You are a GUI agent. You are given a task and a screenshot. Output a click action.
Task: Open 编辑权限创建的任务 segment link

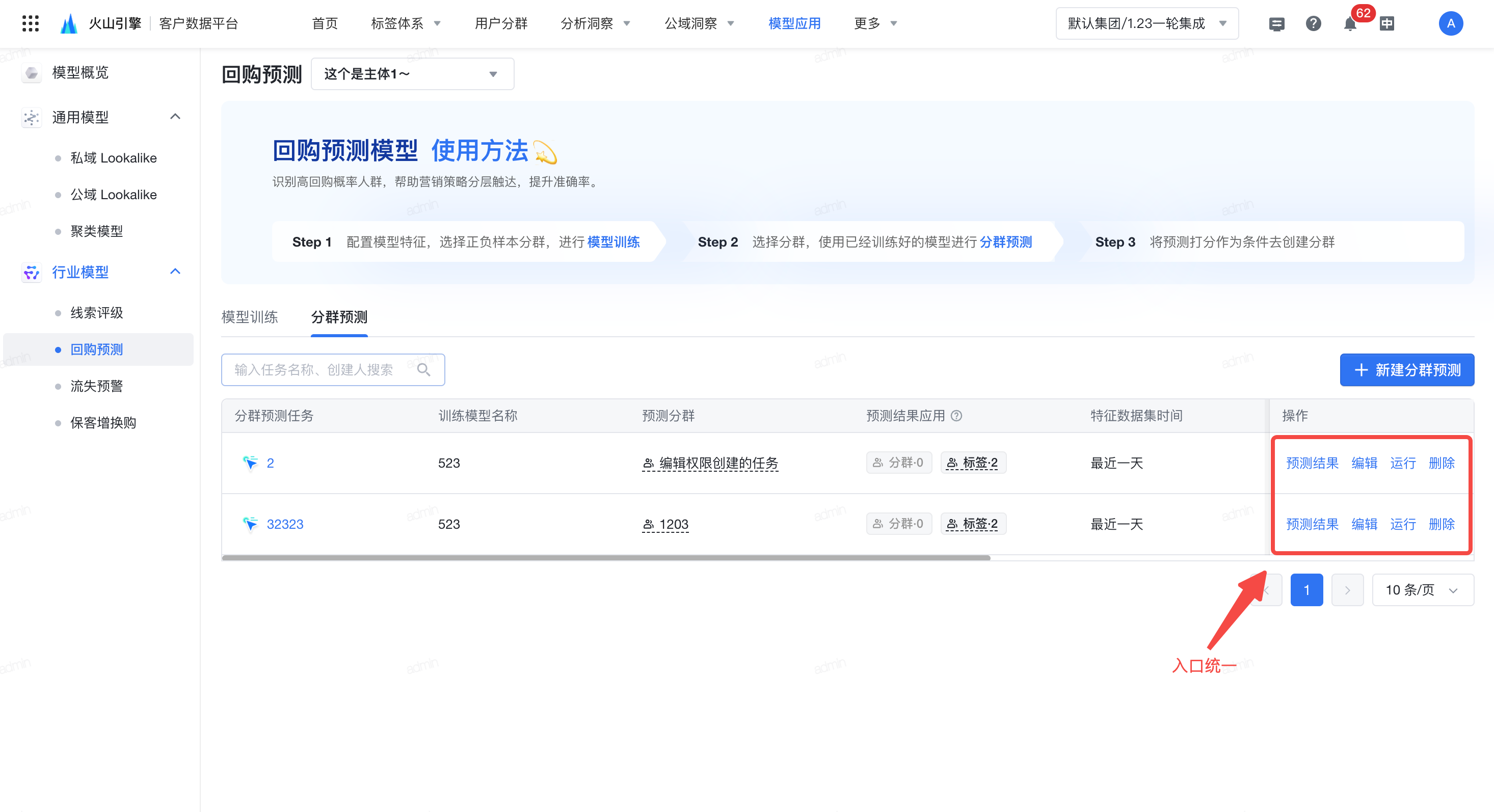point(710,463)
